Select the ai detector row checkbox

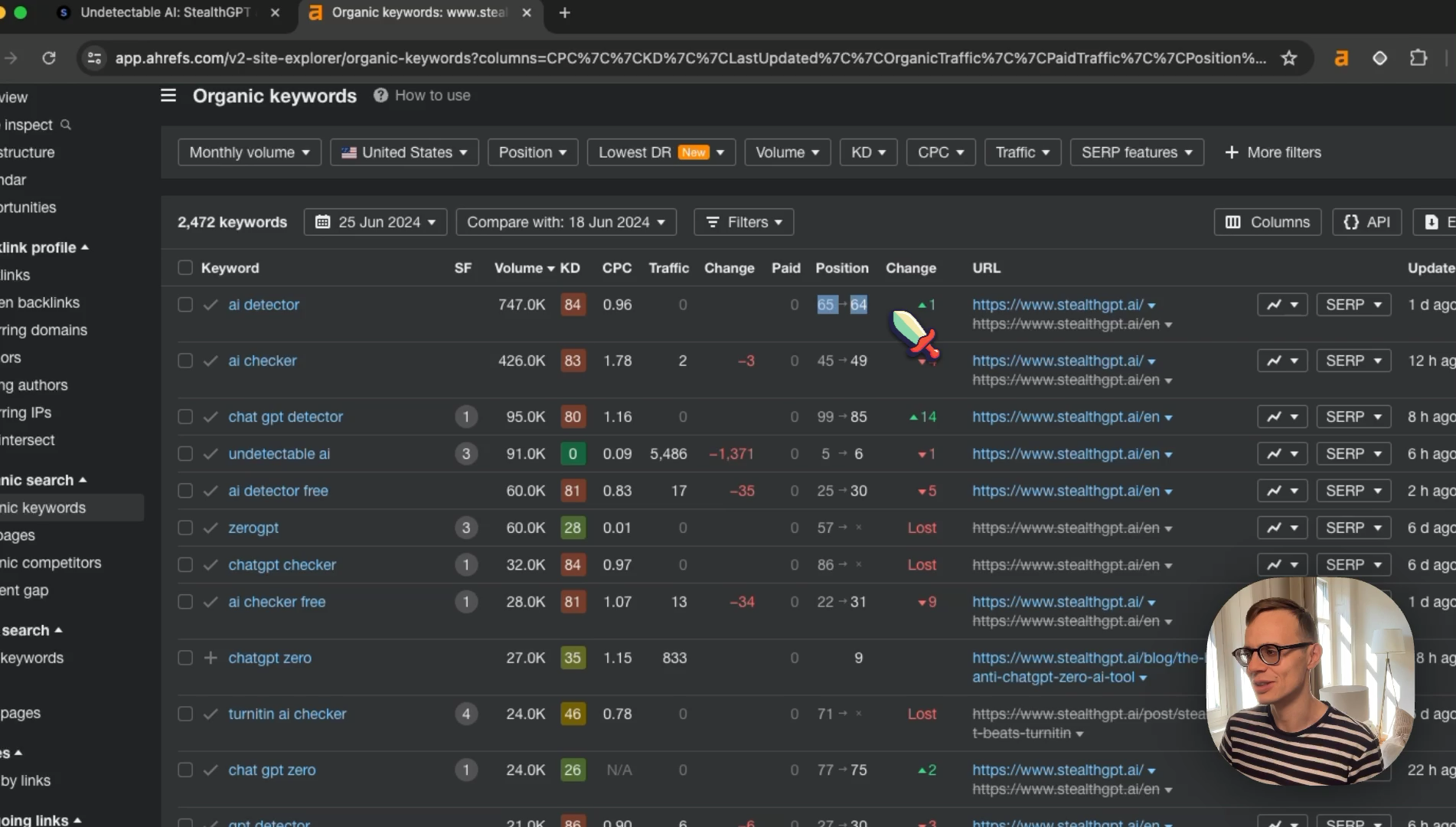(184, 305)
